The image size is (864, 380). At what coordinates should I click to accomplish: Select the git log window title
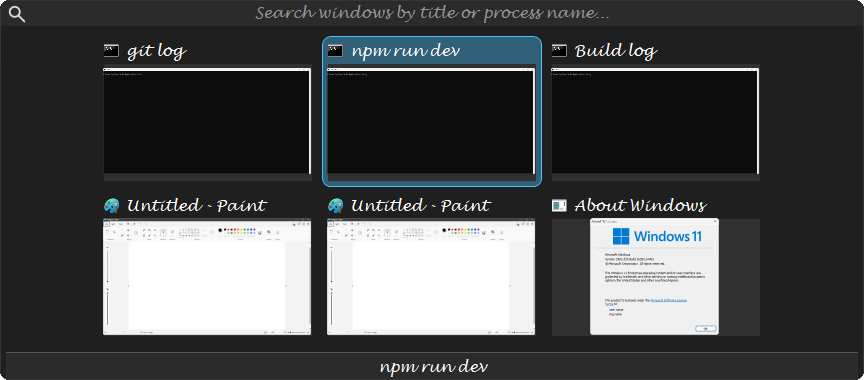click(x=157, y=52)
